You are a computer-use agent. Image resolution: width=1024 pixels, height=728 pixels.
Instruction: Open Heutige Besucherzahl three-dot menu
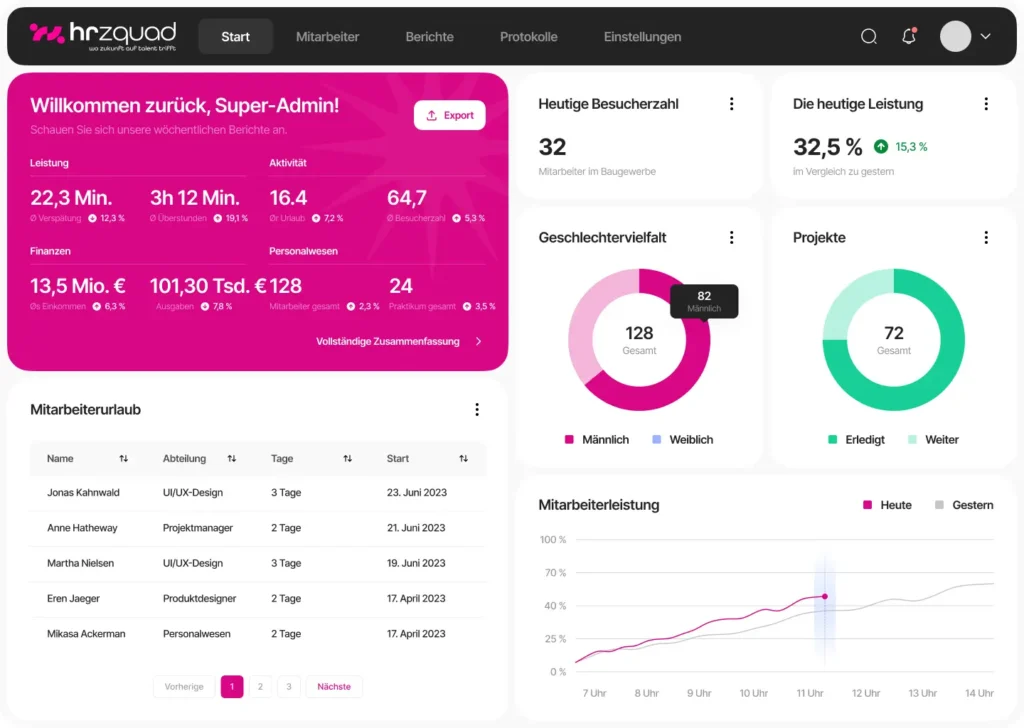pyautogui.click(x=732, y=104)
